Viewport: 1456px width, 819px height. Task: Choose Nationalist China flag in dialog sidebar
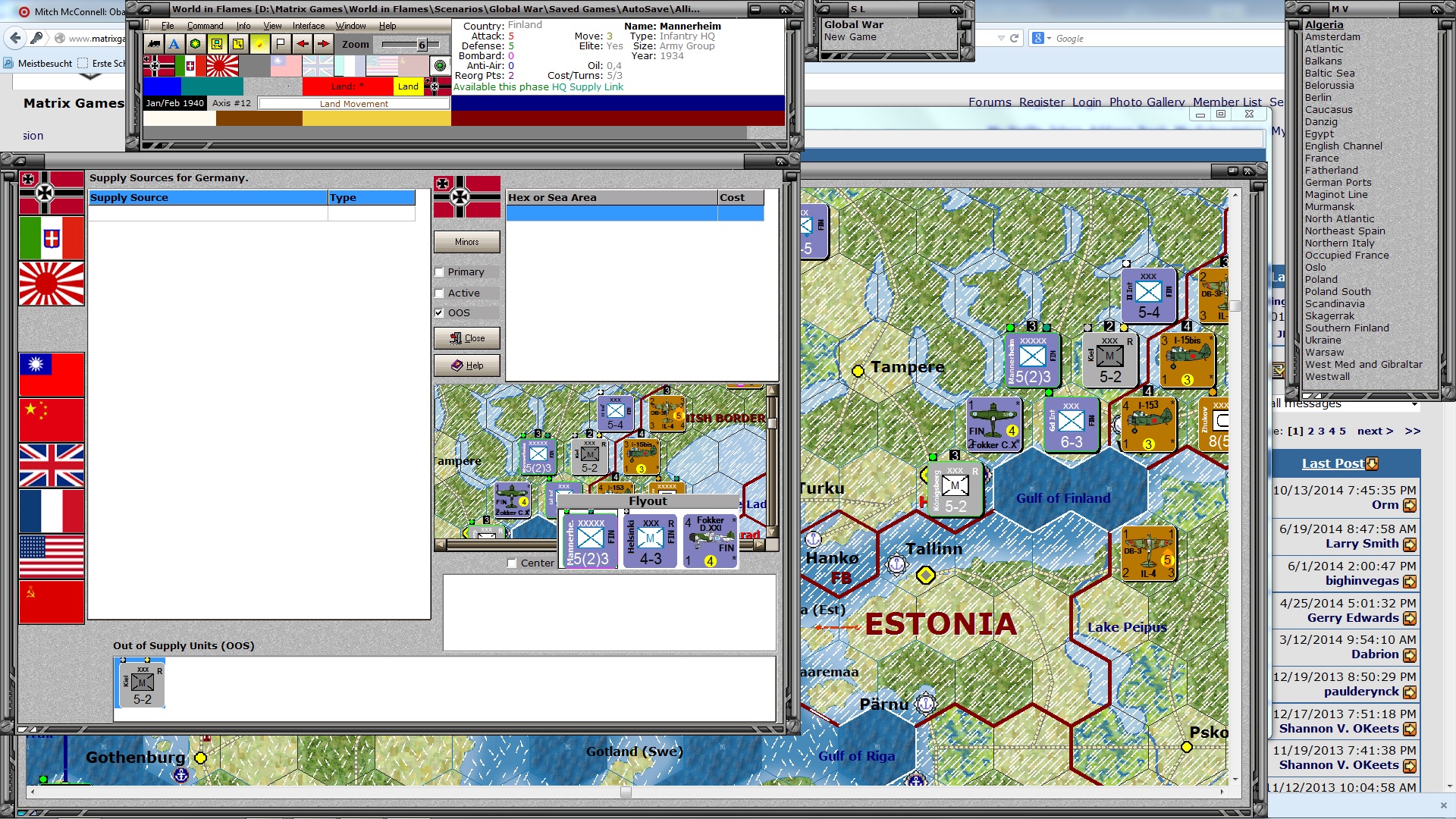tap(52, 375)
